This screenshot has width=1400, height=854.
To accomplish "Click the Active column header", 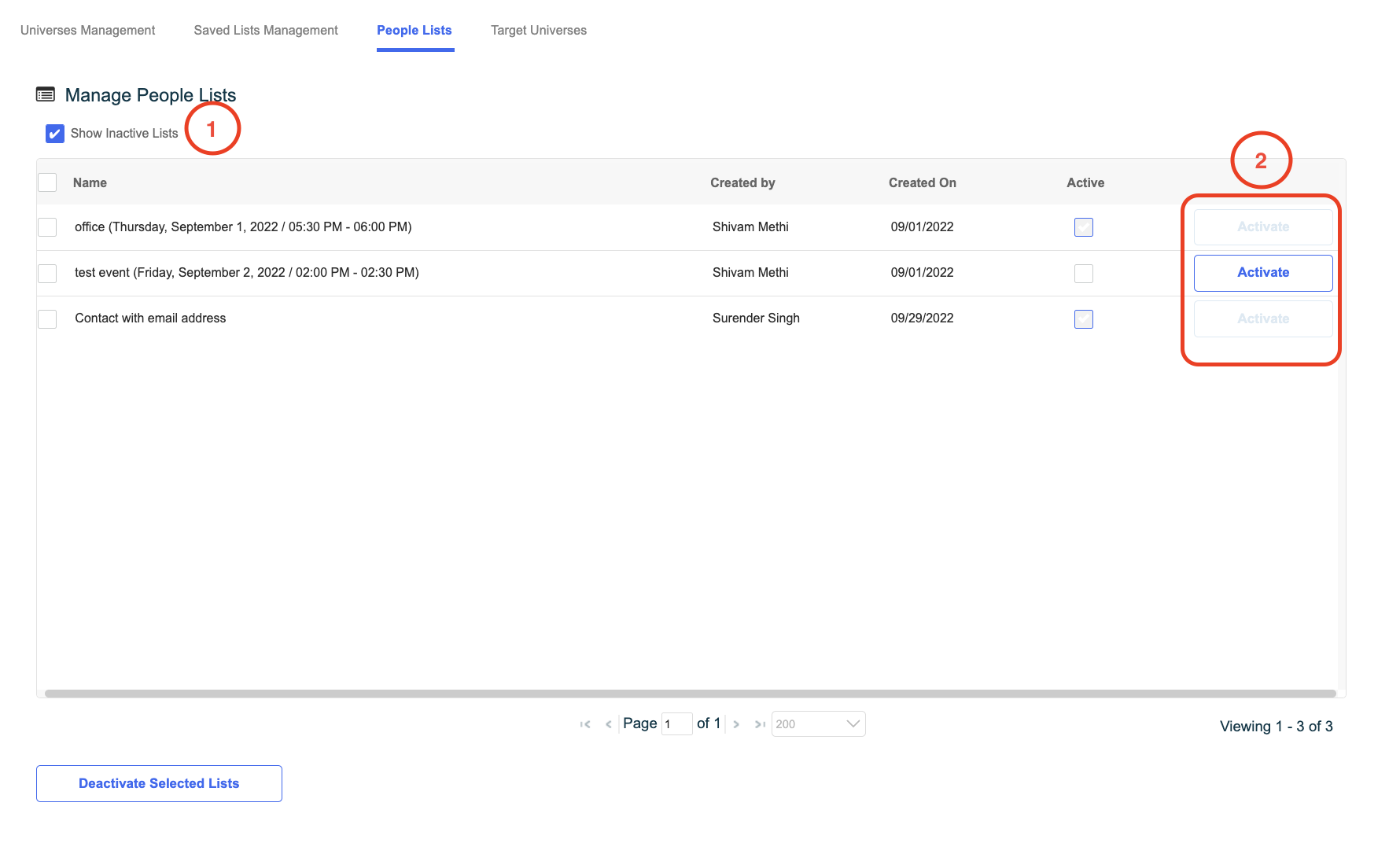I will click(1085, 182).
